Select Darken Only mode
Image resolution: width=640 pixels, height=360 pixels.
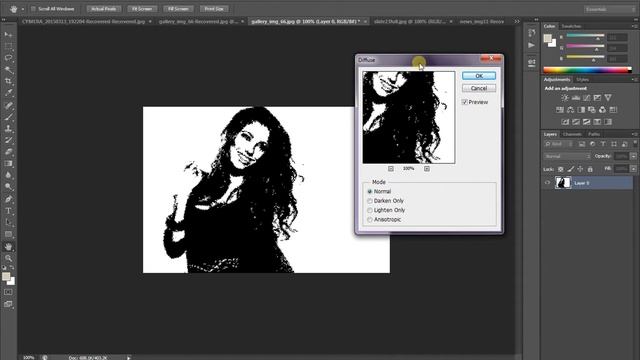point(370,201)
